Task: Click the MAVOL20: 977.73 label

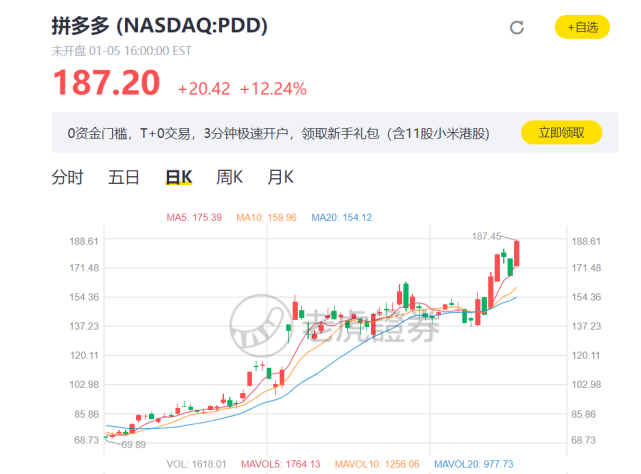Action: pyautogui.click(x=474, y=464)
